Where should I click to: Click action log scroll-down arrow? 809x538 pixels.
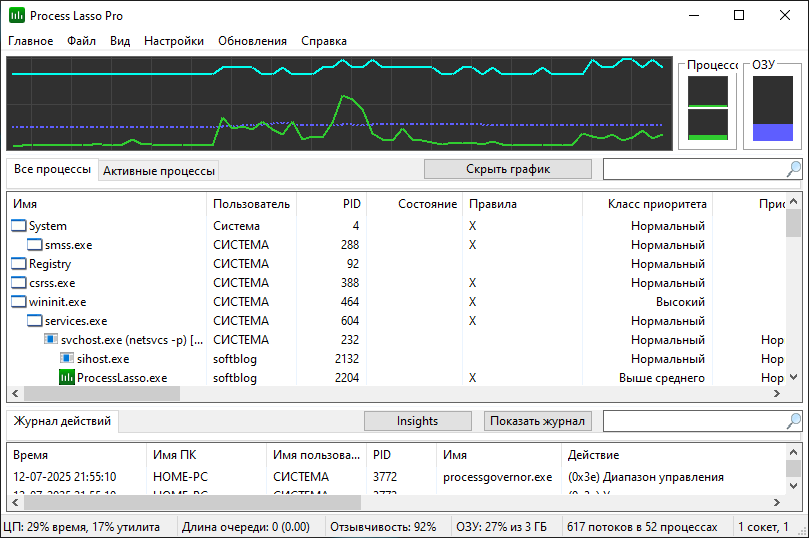point(794,485)
